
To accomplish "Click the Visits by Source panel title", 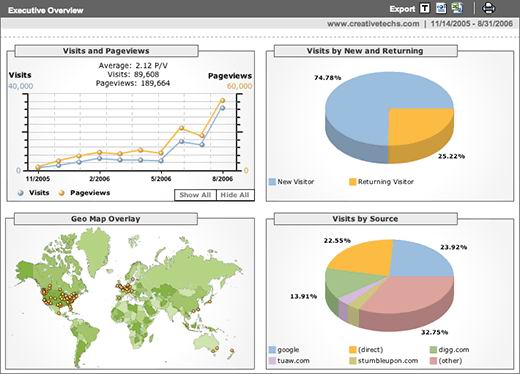I will (365, 219).
